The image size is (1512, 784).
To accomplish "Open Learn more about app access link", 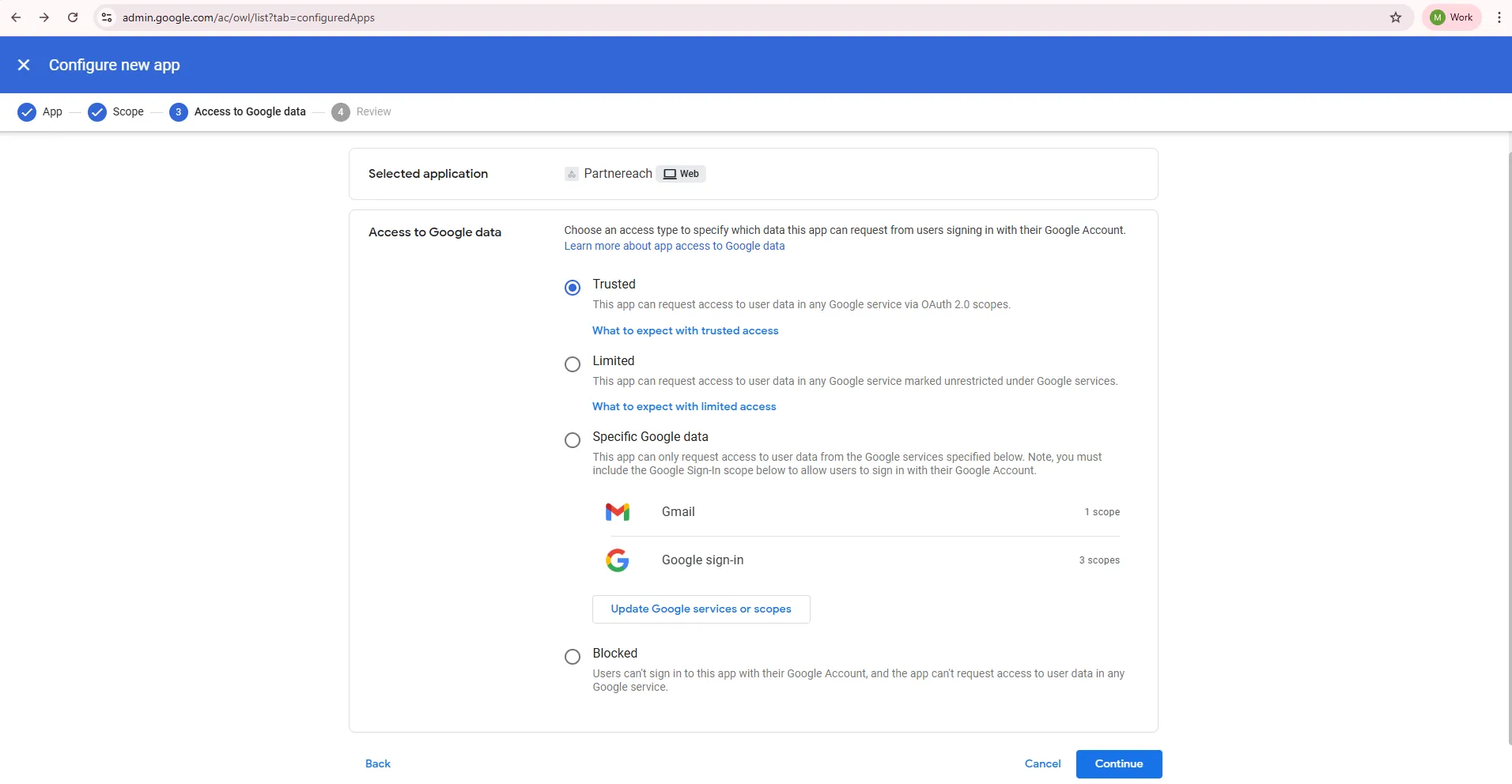I will 675,246.
